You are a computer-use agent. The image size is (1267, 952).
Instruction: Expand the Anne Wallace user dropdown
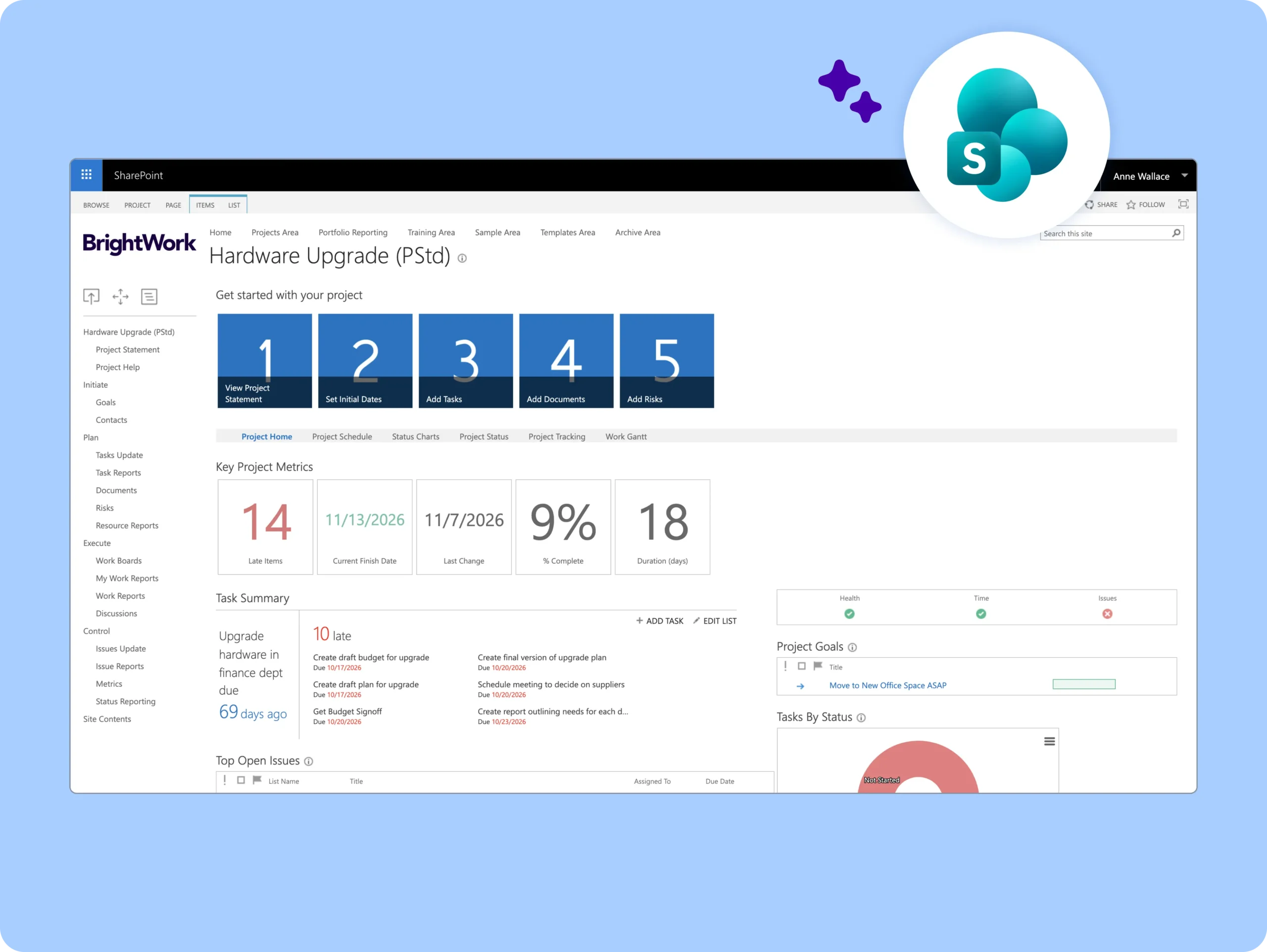pos(1184,176)
